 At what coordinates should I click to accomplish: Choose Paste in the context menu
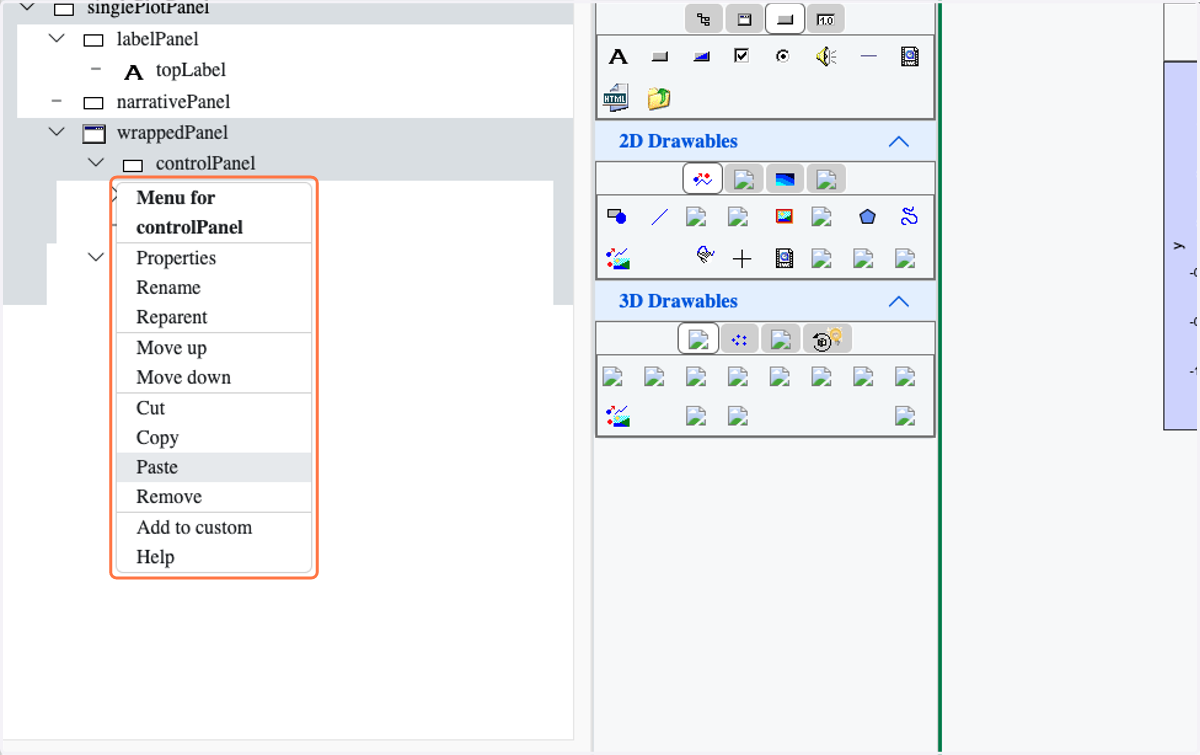[214, 467]
